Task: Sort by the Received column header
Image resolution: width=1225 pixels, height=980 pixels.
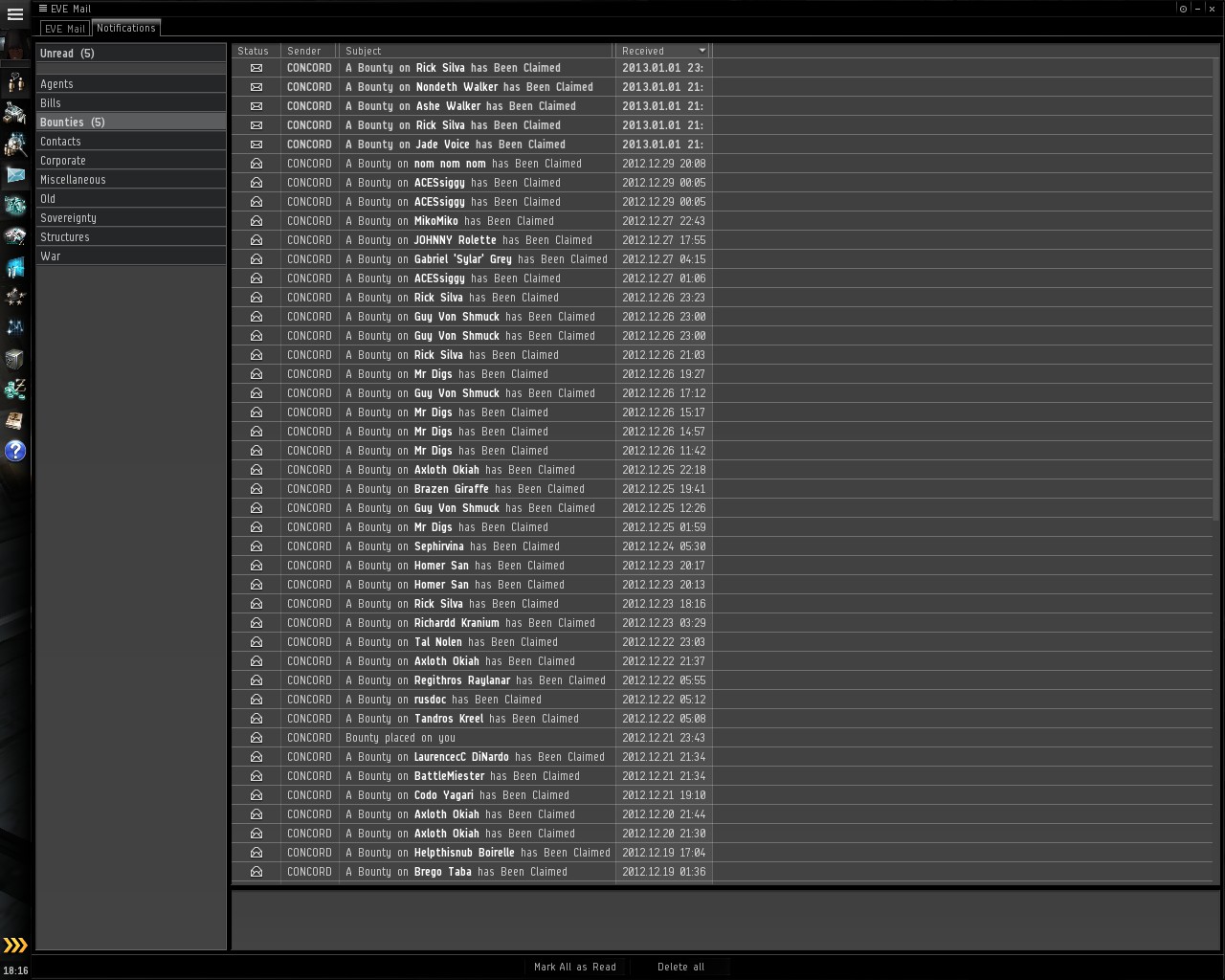Action: coord(663,51)
